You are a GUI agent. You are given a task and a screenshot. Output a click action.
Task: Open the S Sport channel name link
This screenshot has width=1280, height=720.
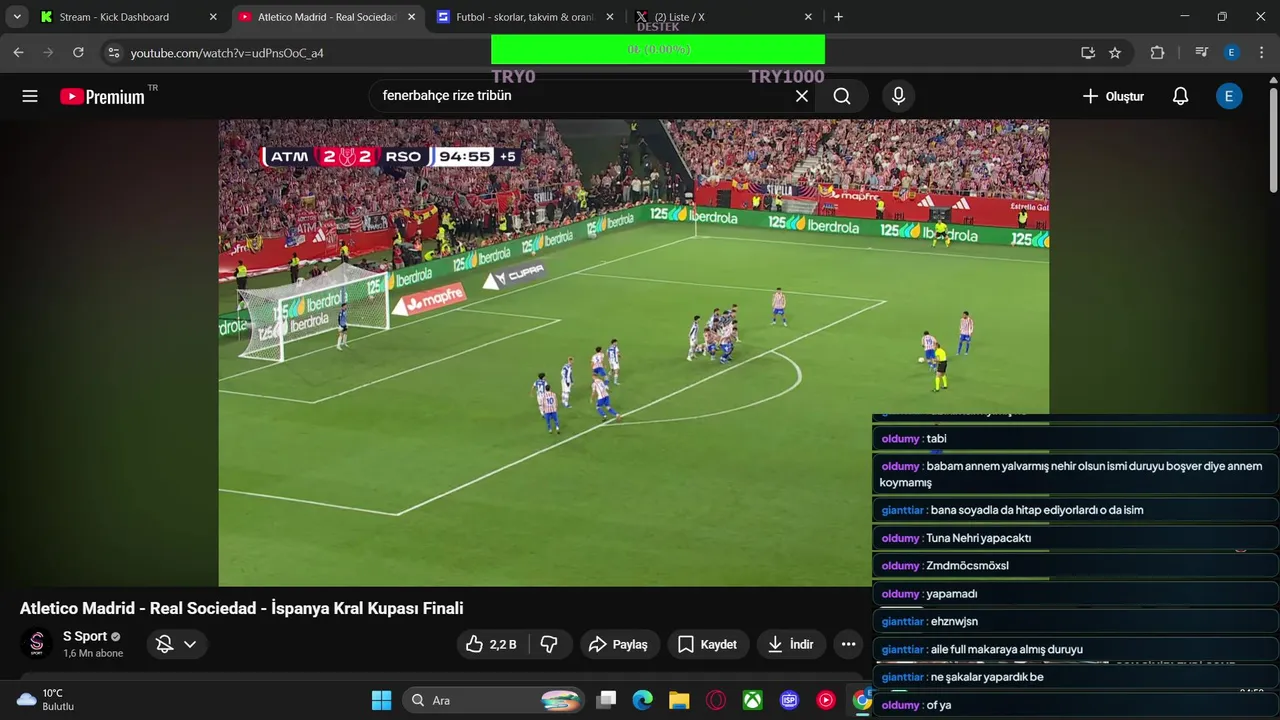[x=85, y=636]
